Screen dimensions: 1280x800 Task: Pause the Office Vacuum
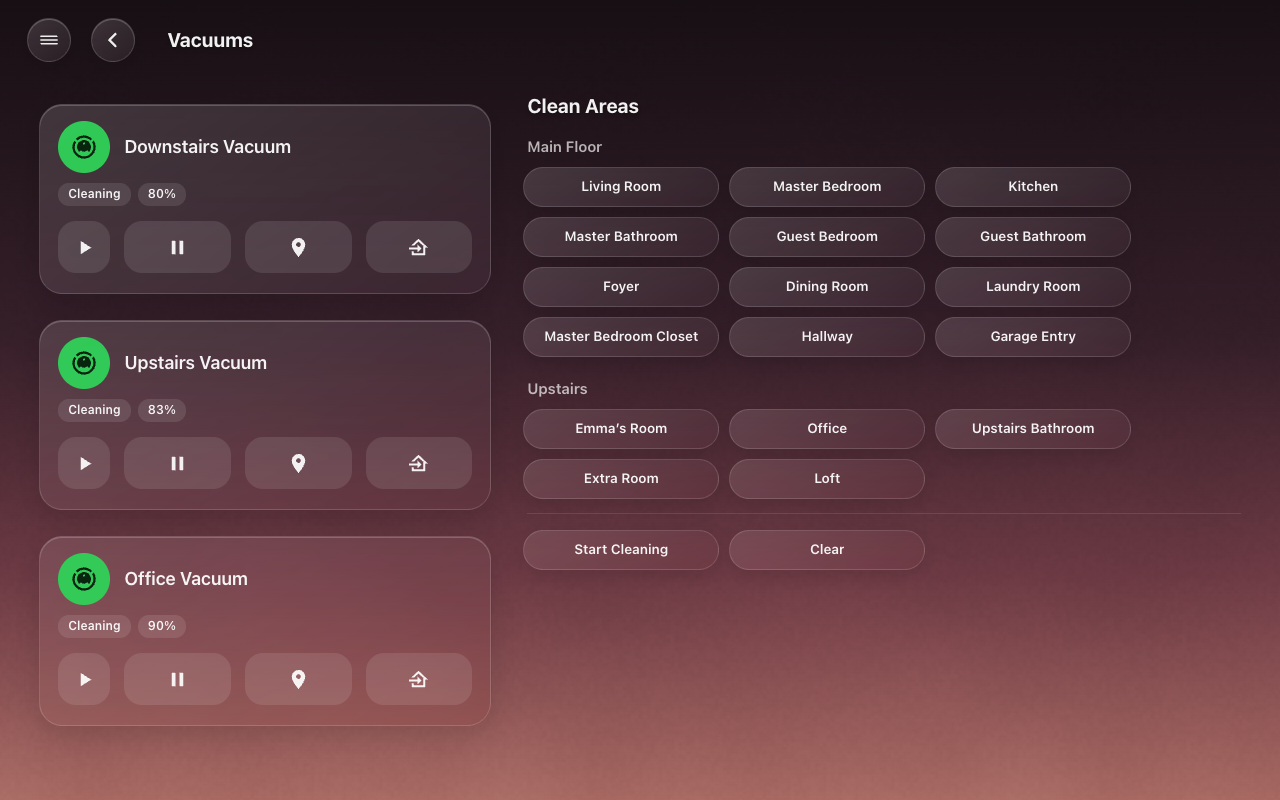click(177, 679)
